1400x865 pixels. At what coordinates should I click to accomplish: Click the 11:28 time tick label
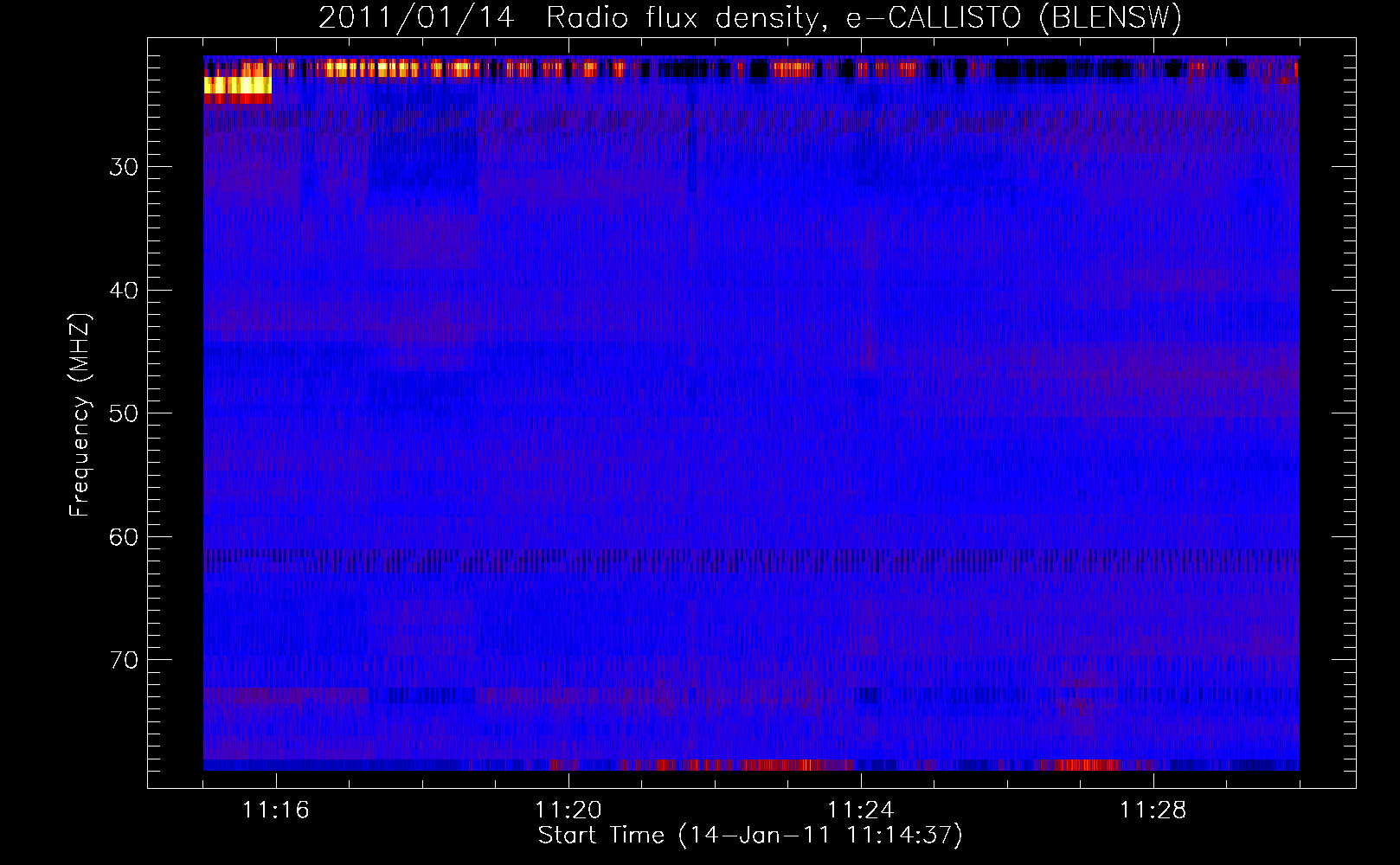pos(1153,811)
